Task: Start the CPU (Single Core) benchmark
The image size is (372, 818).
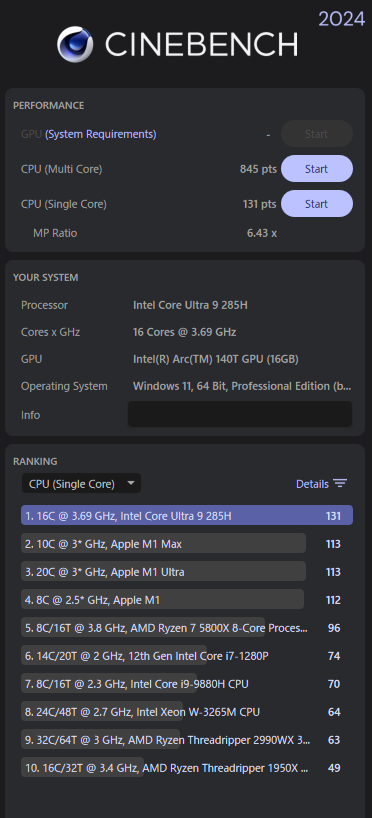Action: [317, 203]
